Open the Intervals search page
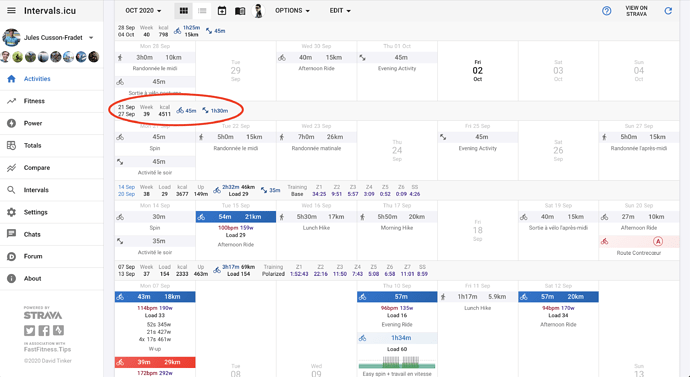690x377 pixels. tap(51, 190)
